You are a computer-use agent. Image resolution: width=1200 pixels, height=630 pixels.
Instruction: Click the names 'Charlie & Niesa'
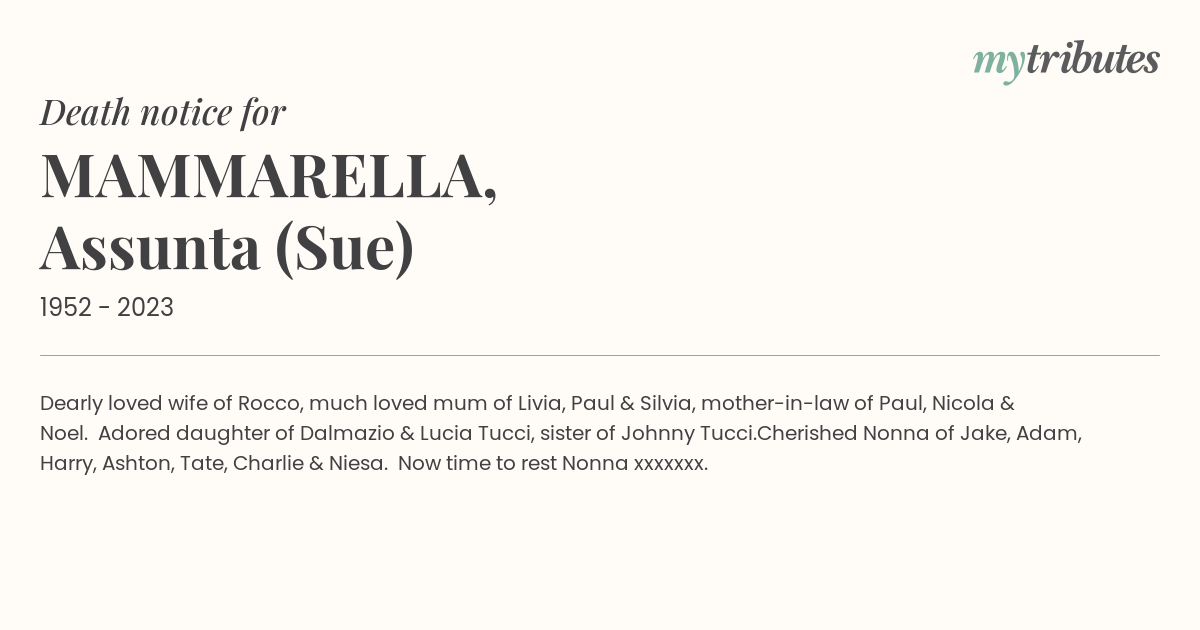tap(310, 463)
